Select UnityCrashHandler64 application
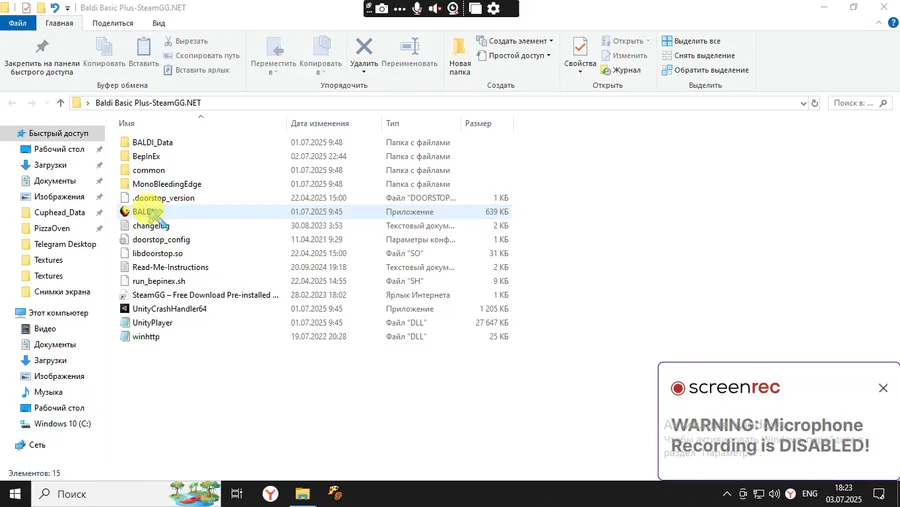 click(169, 309)
